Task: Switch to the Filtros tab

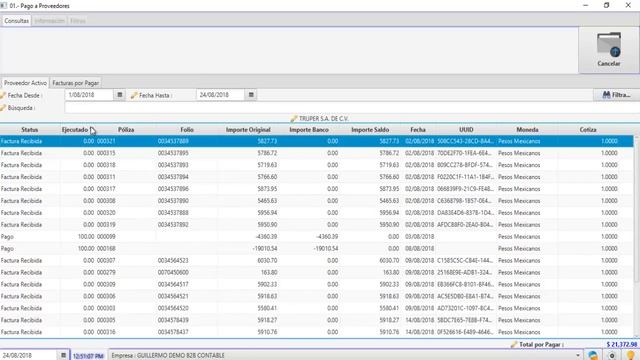Action: [78, 20]
